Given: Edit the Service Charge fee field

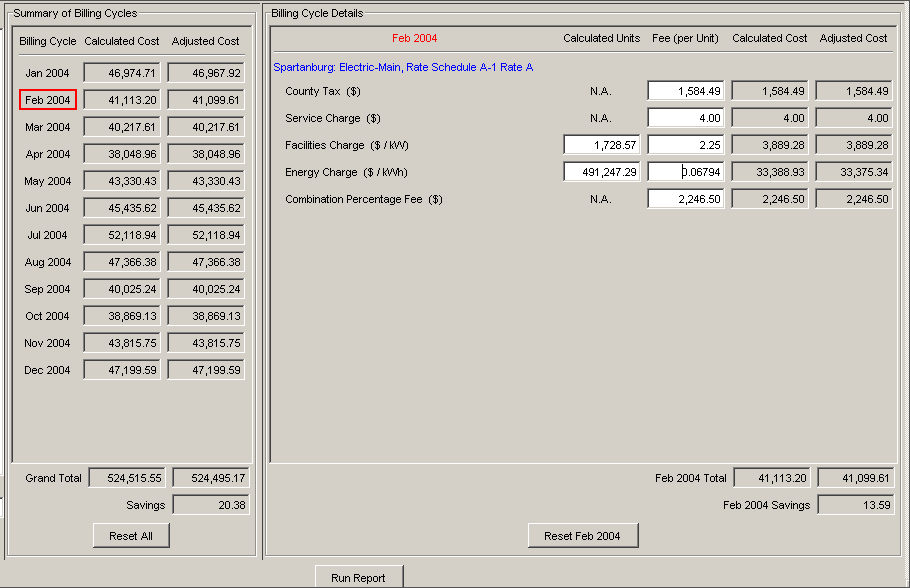Looking at the screenshot, I should [685, 118].
